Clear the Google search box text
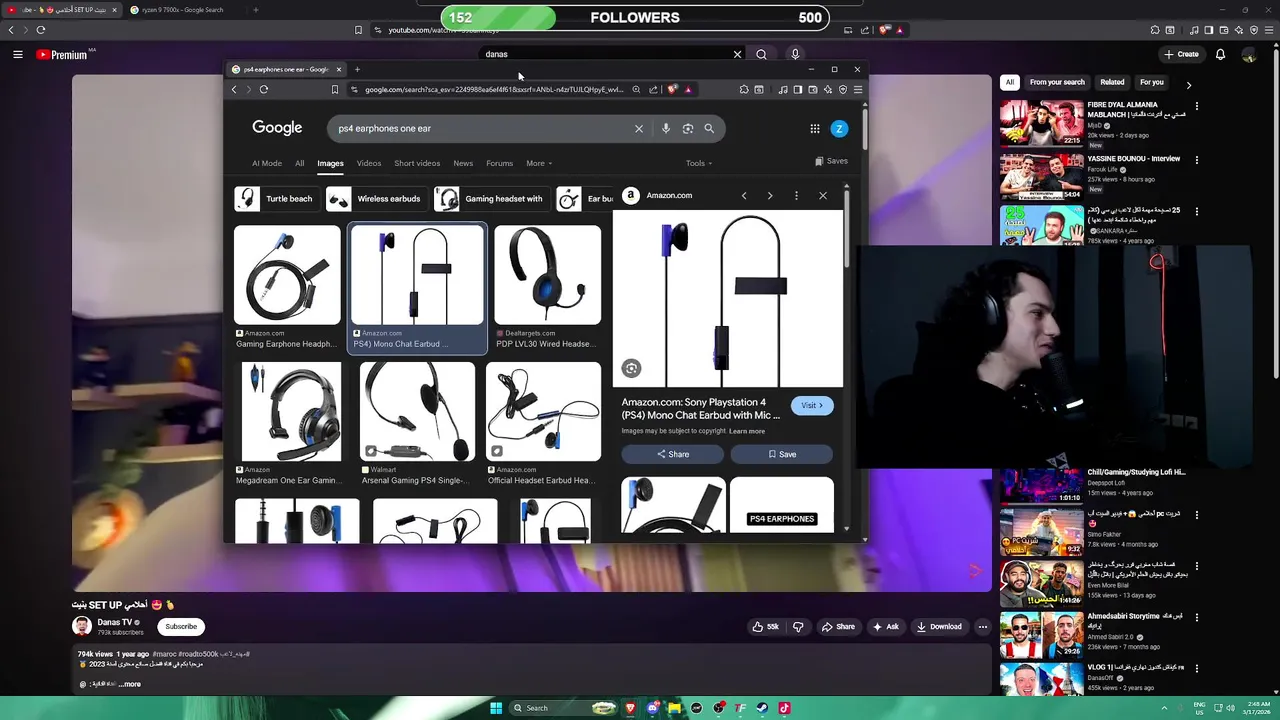 coord(639,128)
